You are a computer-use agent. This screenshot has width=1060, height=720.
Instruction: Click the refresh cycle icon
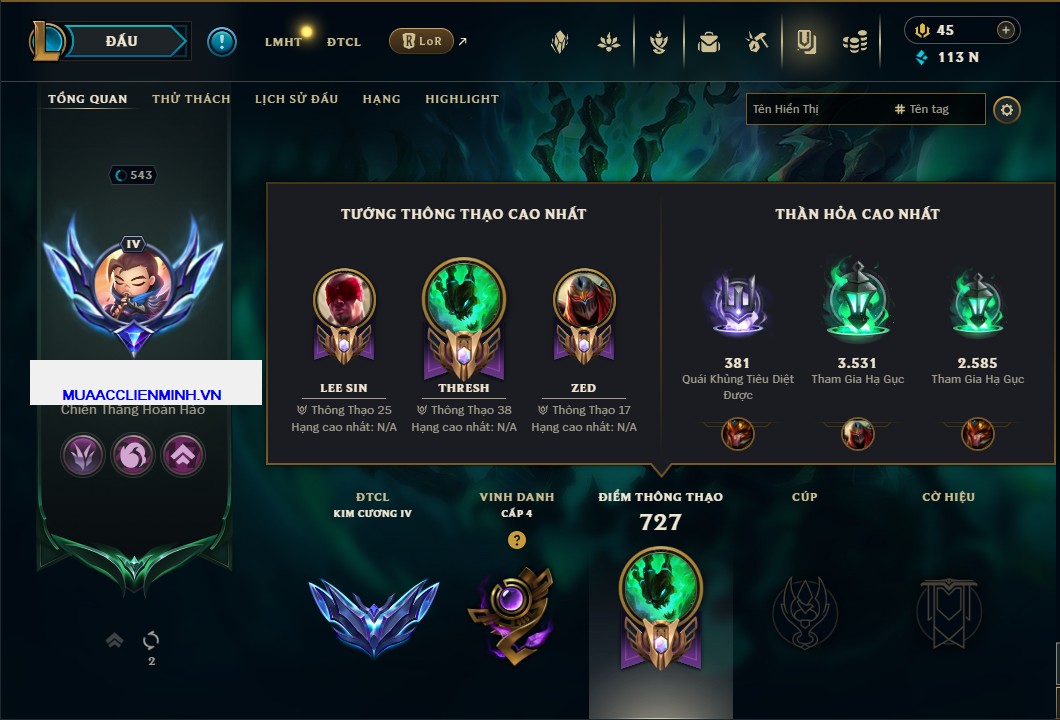click(x=151, y=640)
